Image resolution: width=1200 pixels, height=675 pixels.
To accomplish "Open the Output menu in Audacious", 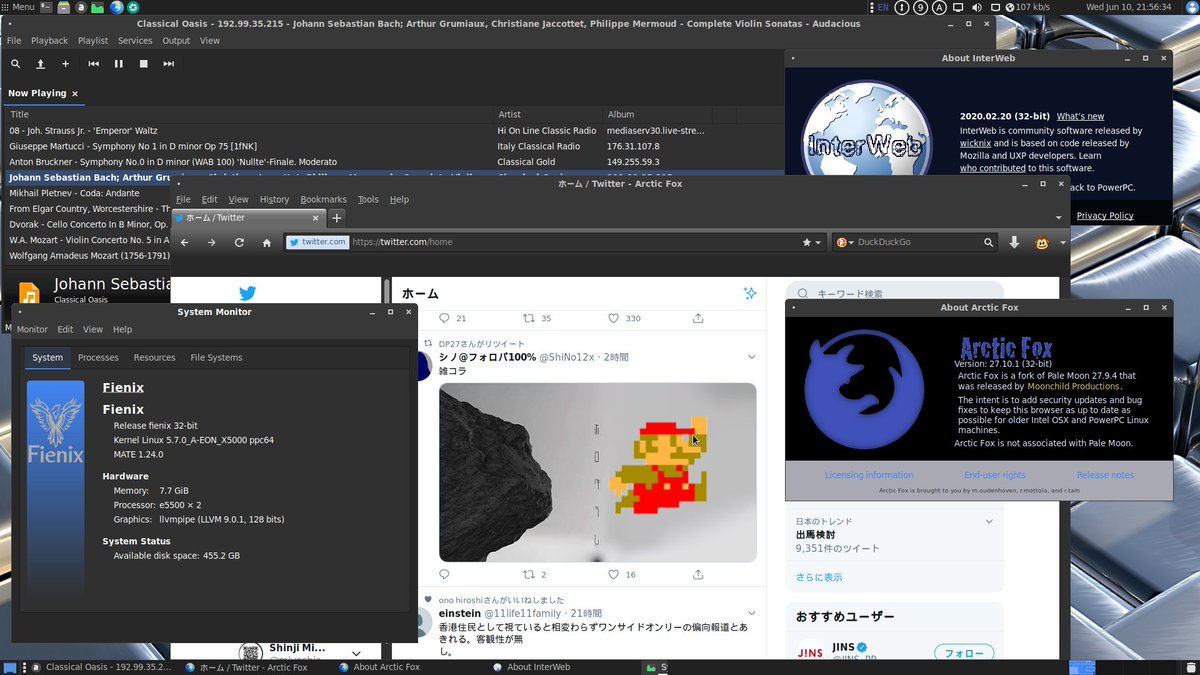I will pos(176,41).
